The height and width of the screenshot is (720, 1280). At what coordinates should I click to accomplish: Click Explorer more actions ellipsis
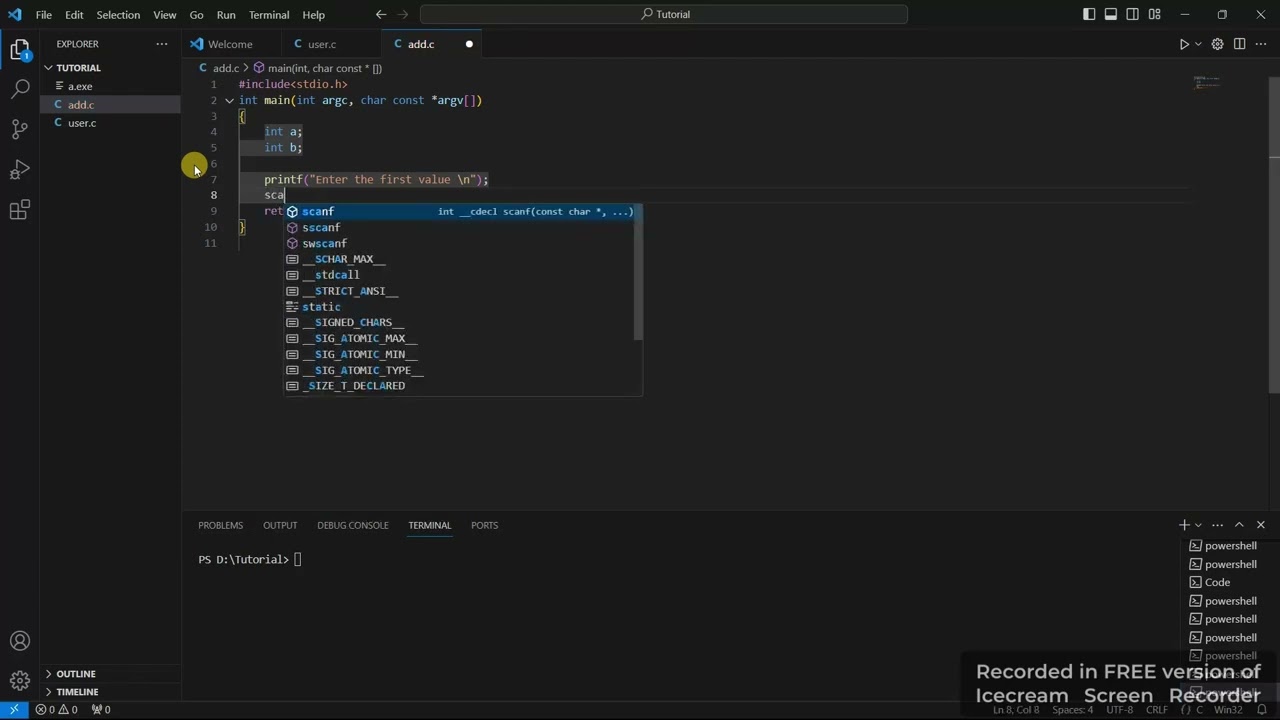[x=162, y=44]
